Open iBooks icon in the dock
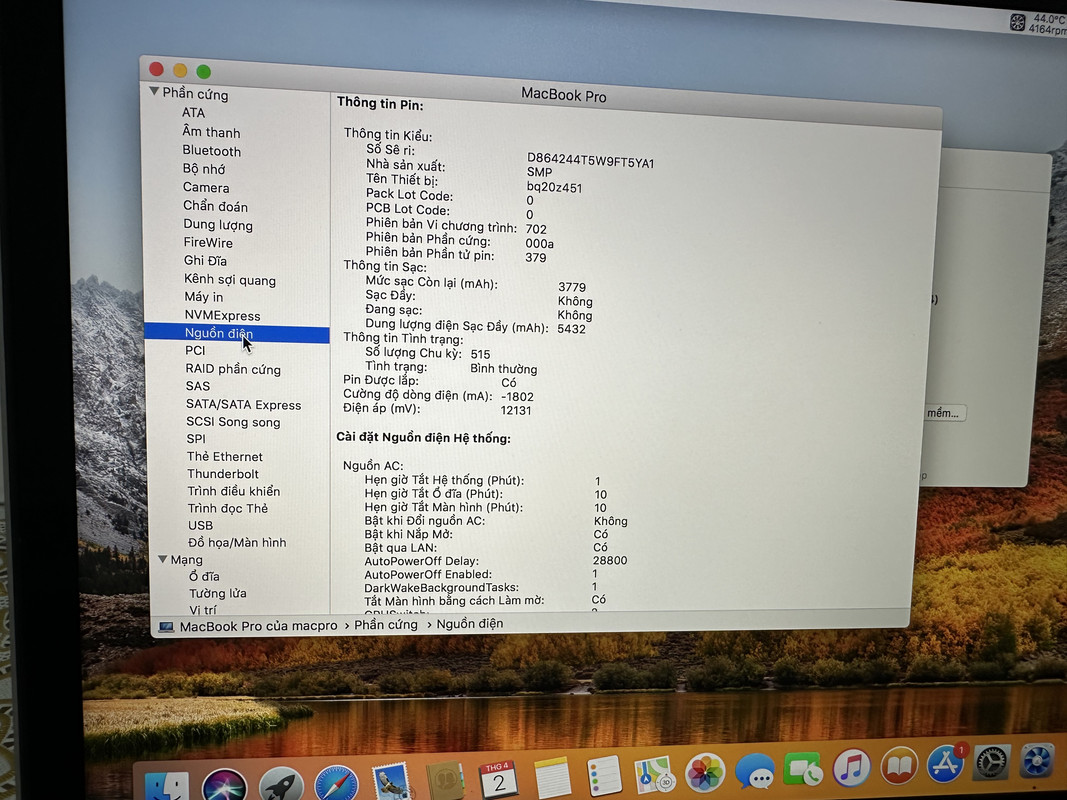The height and width of the screenshot is (800, 1067). point(900,766)
